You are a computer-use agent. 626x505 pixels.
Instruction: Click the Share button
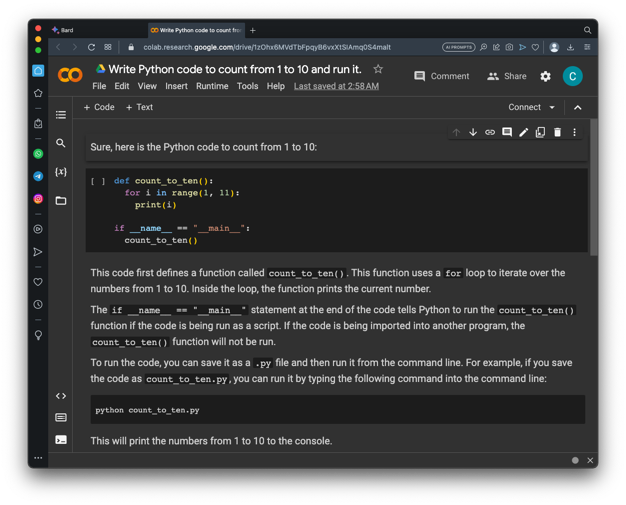[x=507, y=76]
